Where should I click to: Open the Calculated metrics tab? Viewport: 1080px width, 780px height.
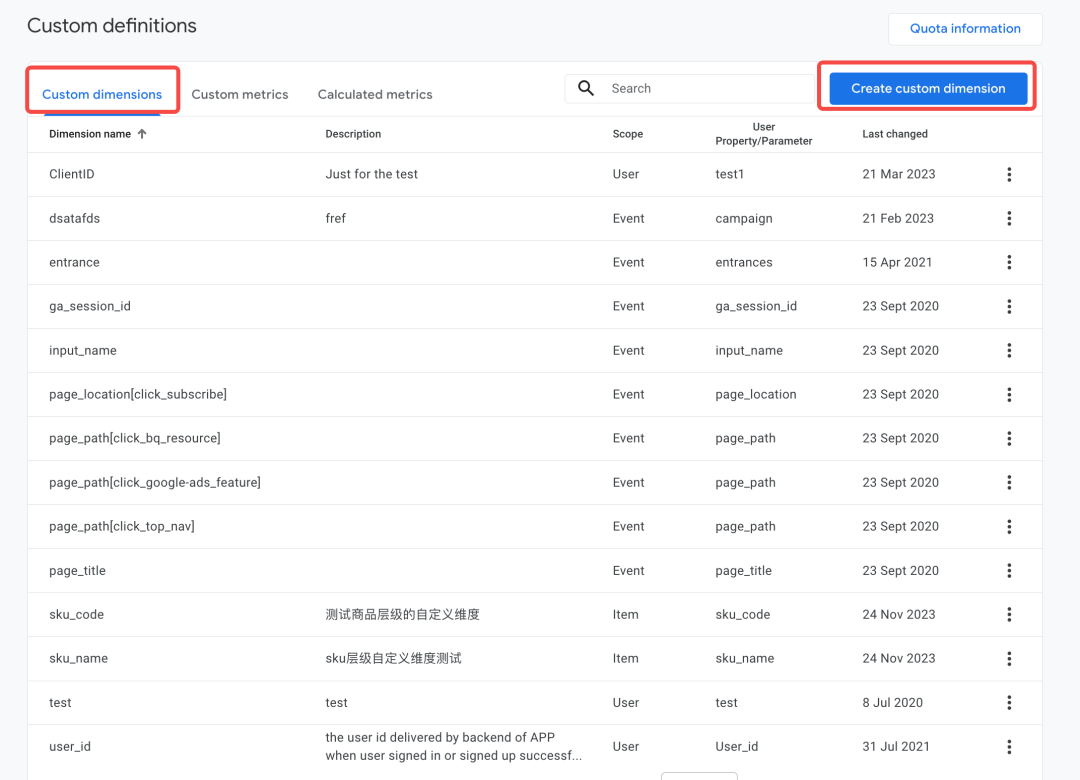[x=375, y=94]
